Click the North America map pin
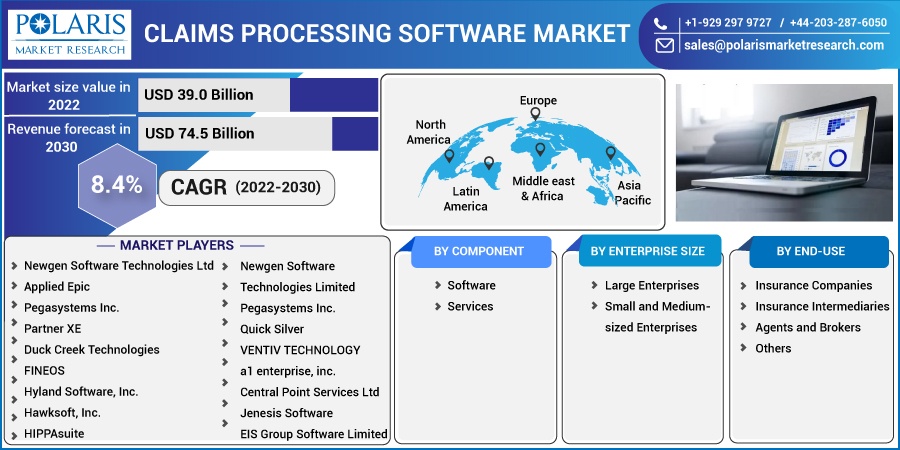 449,156
